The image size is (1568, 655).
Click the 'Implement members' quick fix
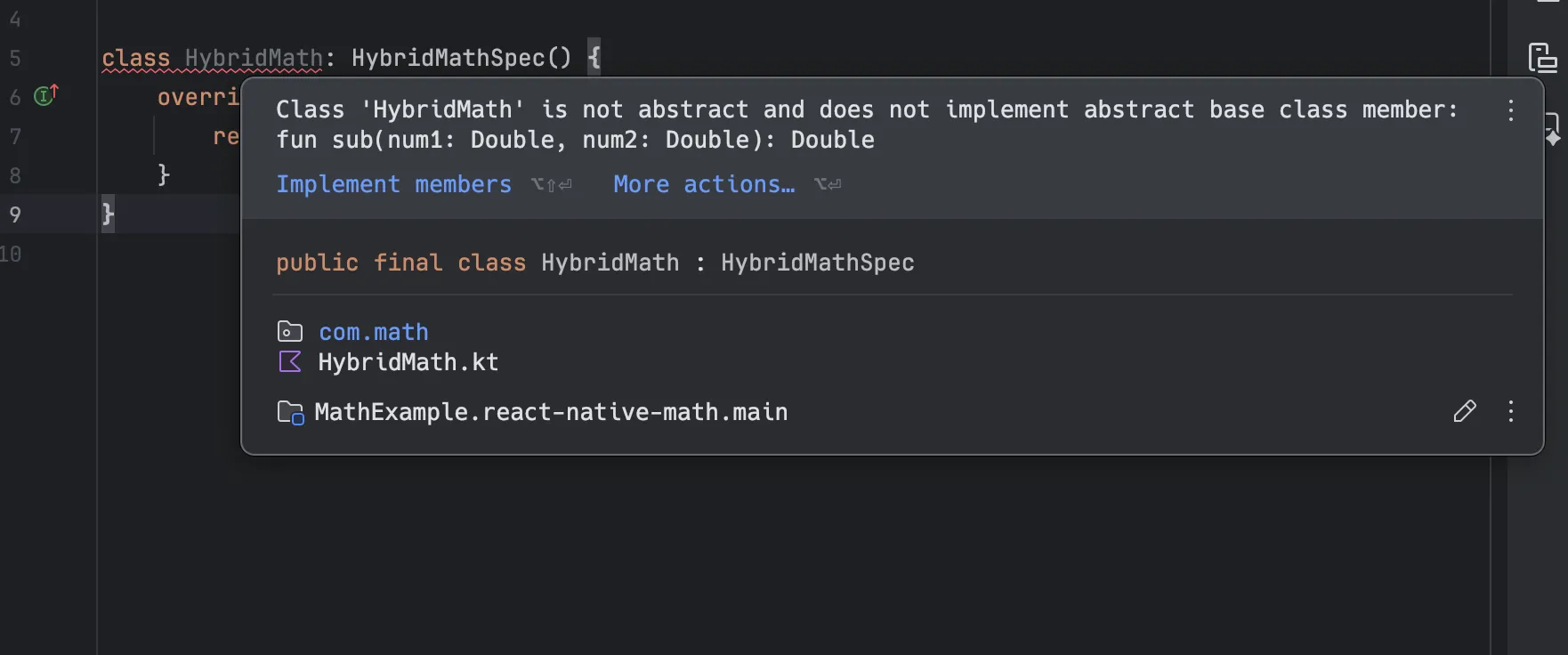pos(393,184)
